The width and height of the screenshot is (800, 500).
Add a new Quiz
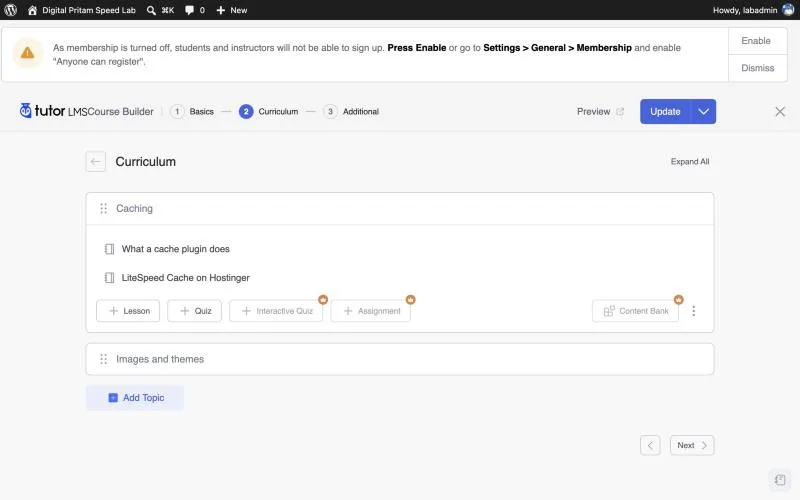pos(194,311)
